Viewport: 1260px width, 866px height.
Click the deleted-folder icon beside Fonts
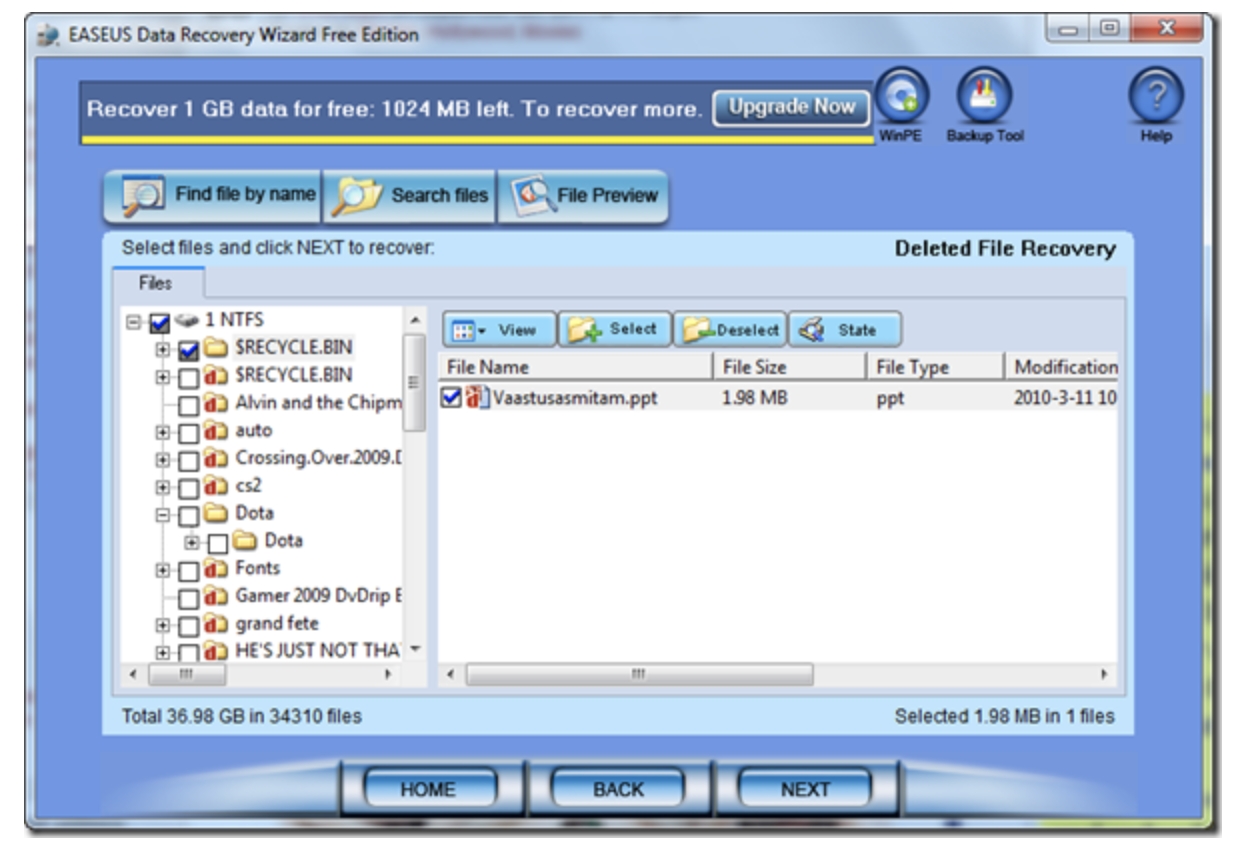click(x=216, y=569)
